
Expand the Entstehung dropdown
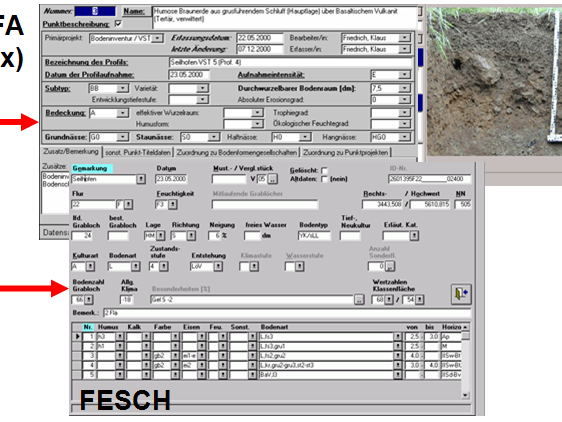[218, 266]
